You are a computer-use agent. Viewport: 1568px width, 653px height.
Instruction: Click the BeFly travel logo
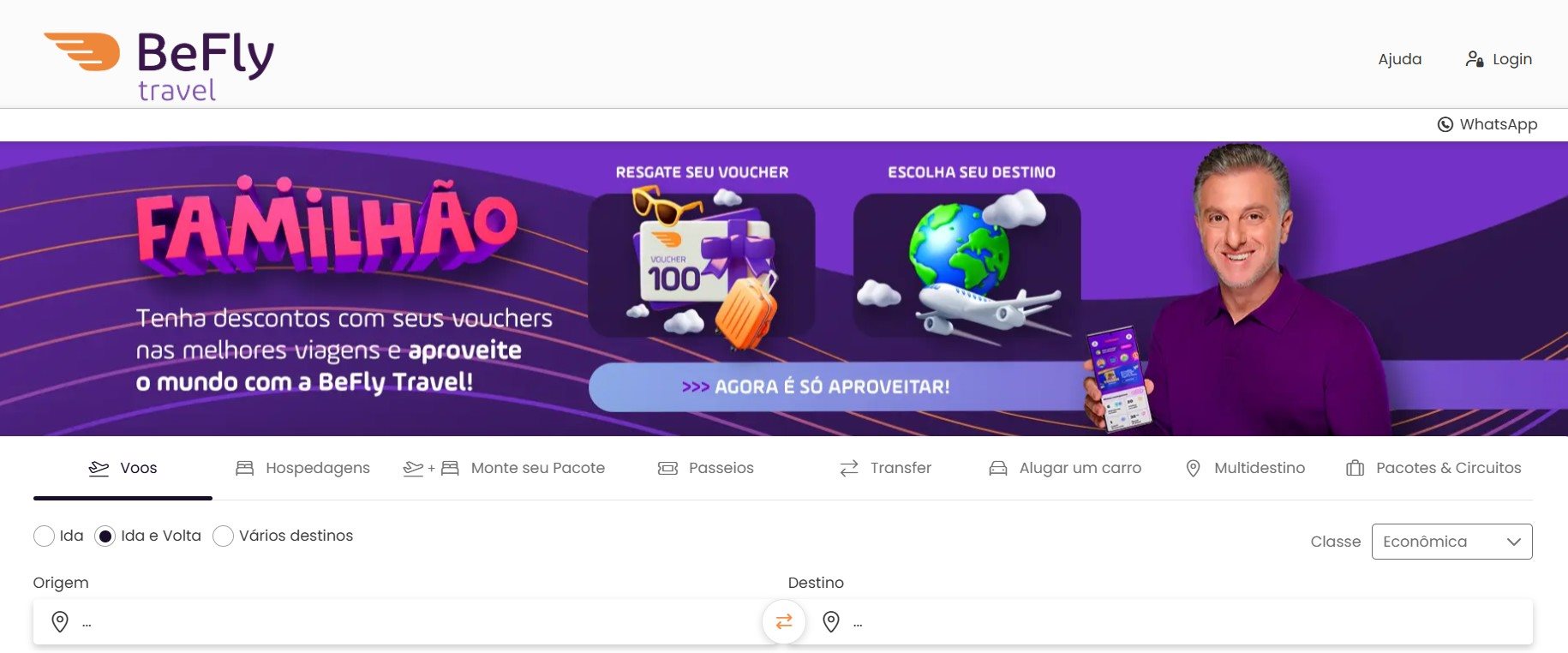pyautogui.click(x=159, y=65)
